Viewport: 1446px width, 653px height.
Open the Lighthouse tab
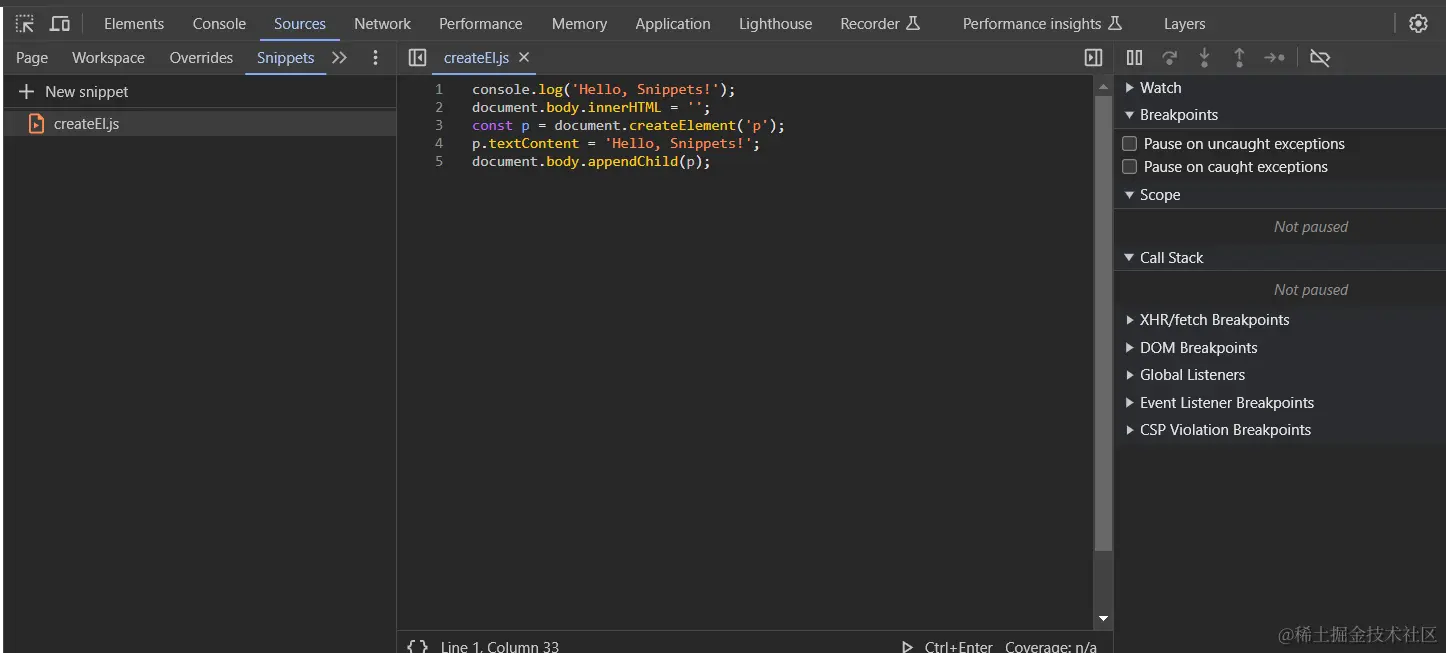coord(775,24)
